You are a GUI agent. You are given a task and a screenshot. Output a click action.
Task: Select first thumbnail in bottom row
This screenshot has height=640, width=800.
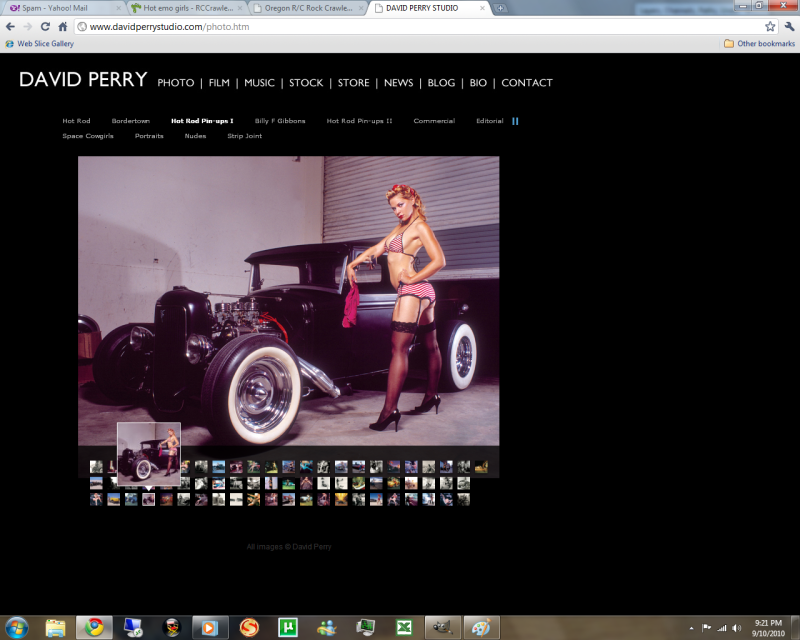[96, 499]
